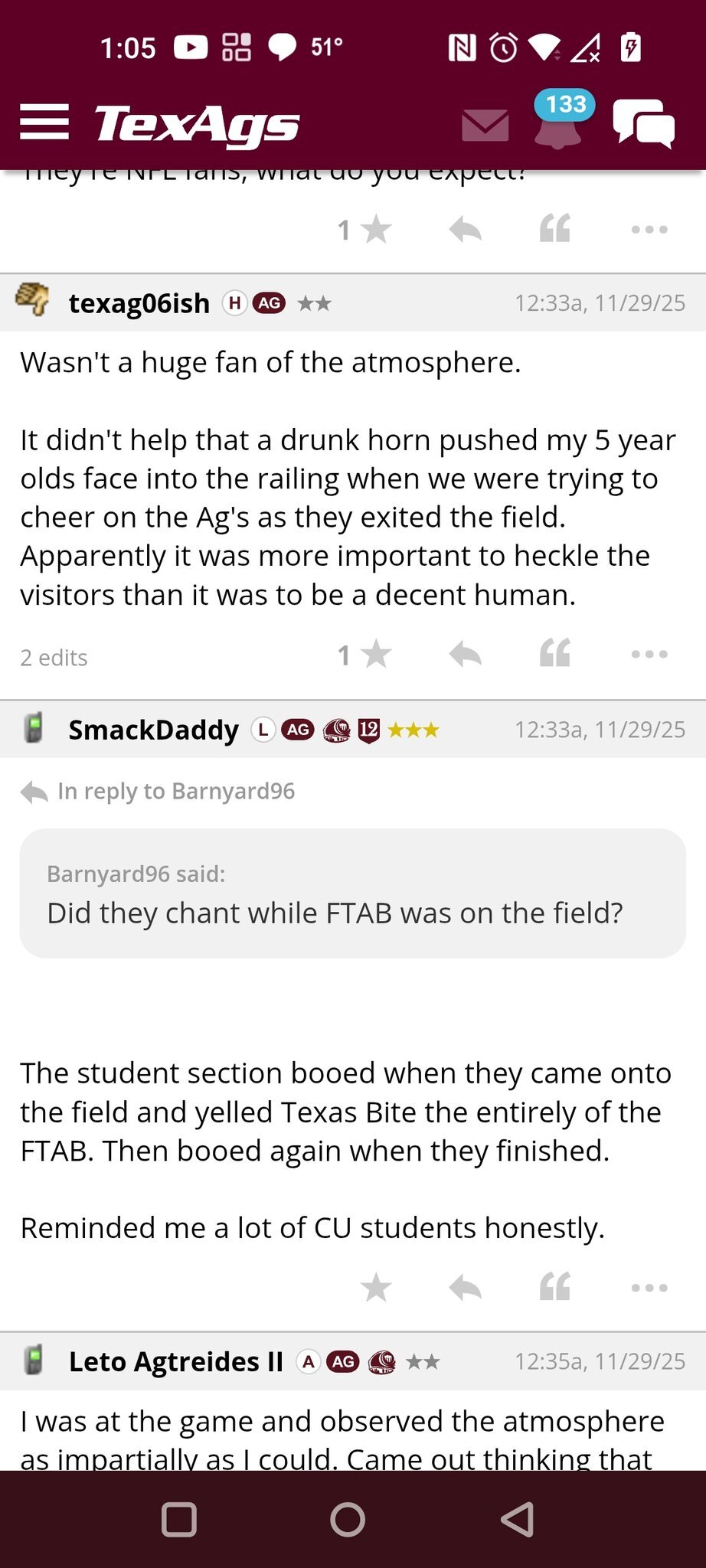
Task: Reply to texag06ish's post
Action: coord(465,655)
